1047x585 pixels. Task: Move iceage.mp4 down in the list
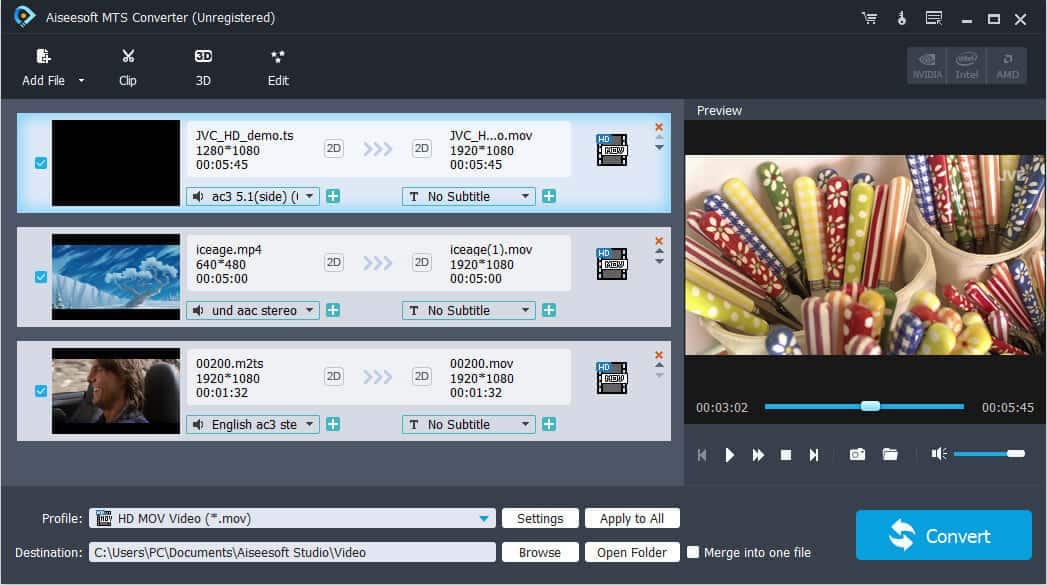pos(659,262)
